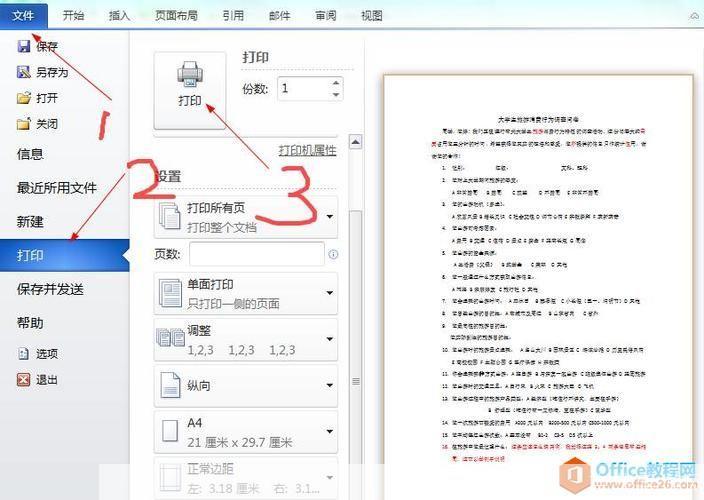Click the Save As icon
The width and height of the screenshot is (704, 500).
24,72
